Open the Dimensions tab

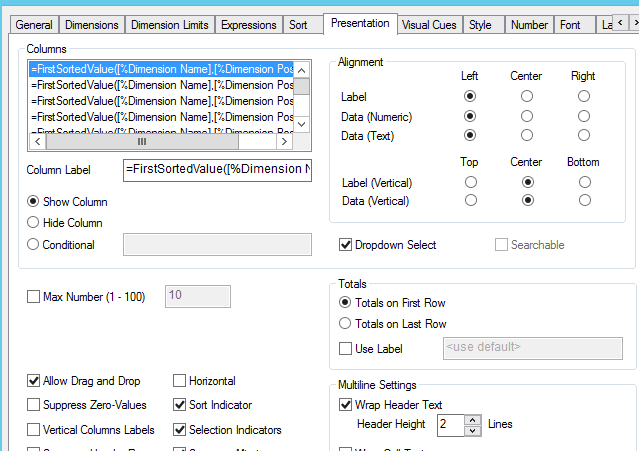coord(92,25)
